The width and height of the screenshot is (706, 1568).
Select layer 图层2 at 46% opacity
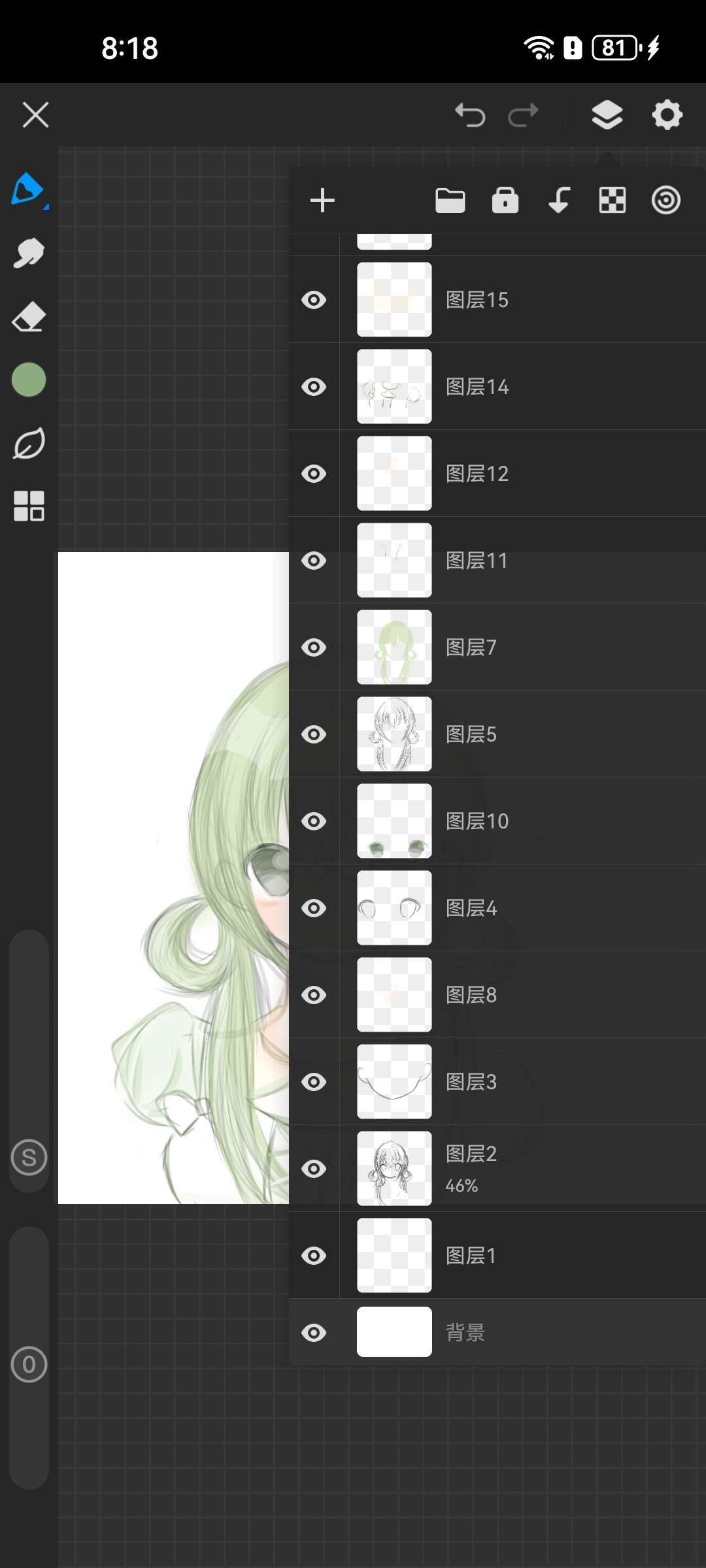click(x=523, y=1168)
